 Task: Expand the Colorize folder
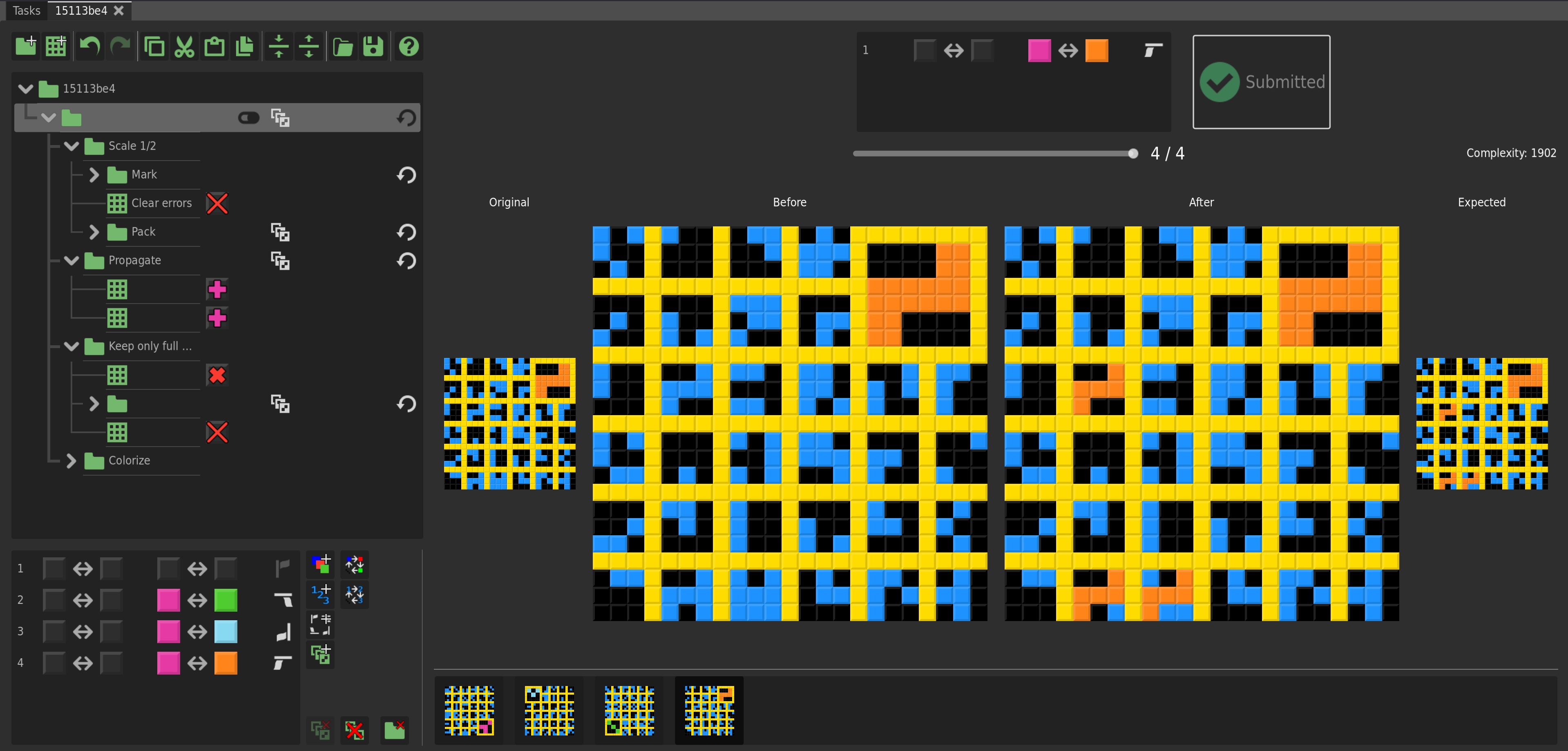click(x=72, y=461)
